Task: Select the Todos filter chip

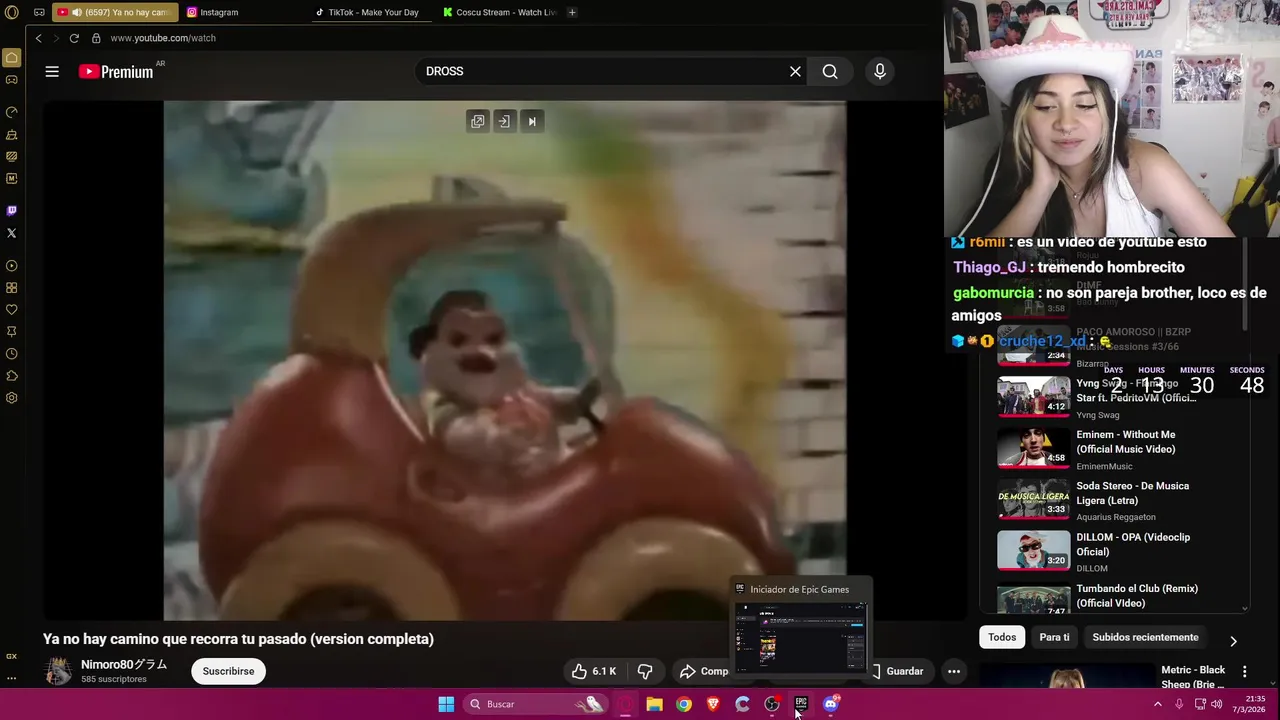Action: point(1002,637)
